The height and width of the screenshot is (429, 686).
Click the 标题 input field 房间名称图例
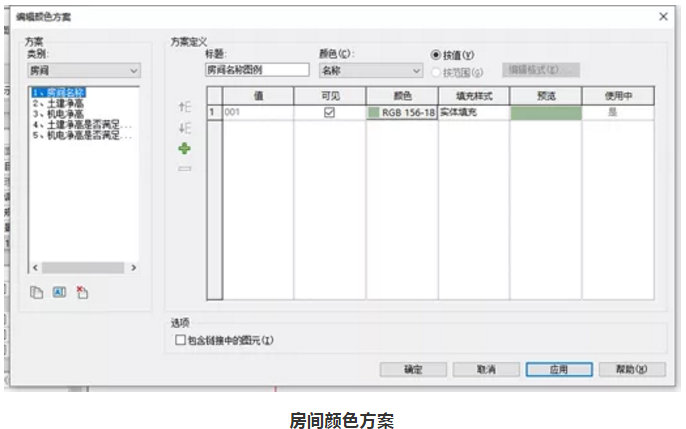click(x=257, y=70)
